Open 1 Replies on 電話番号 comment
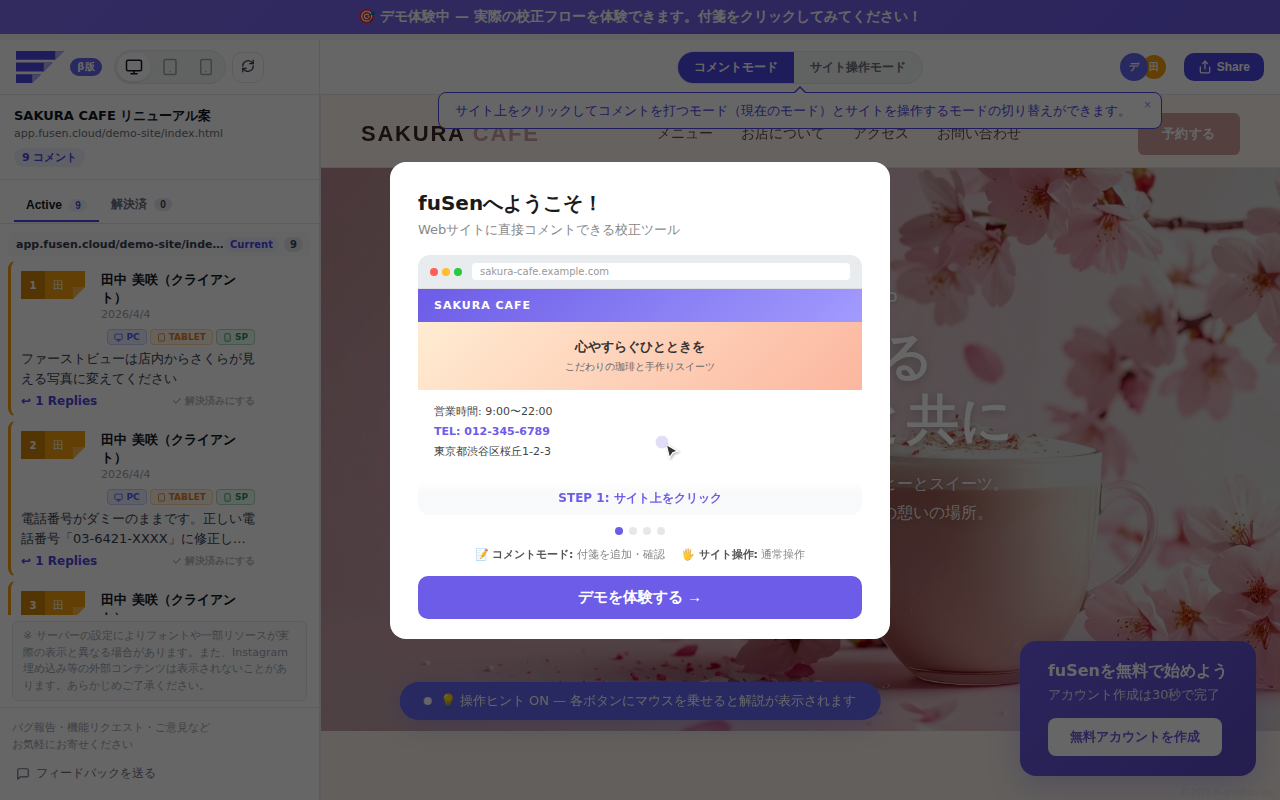This screenshot has width=1280, height=800. [x=59, y=561]
